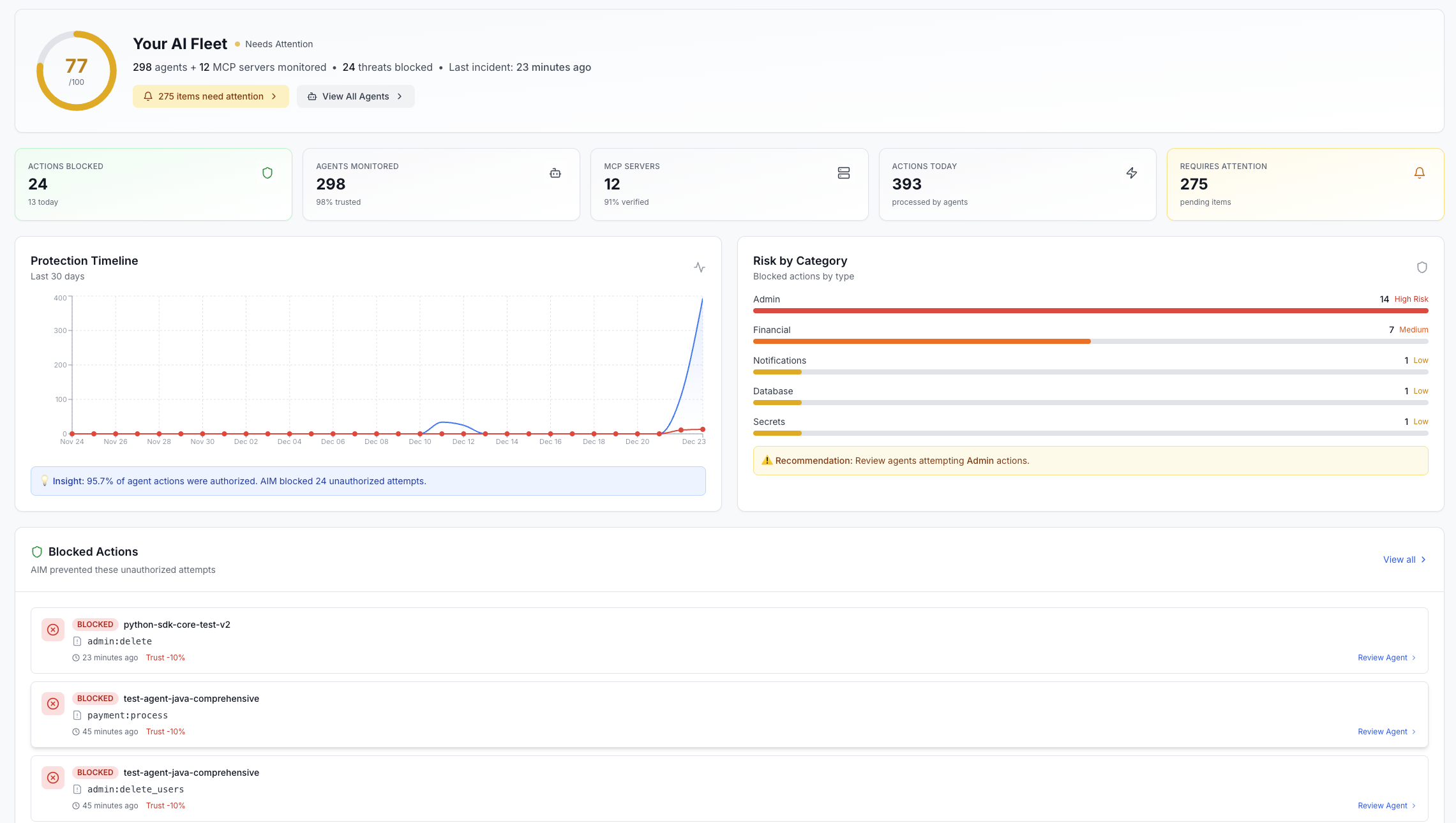Click the chevron next to View all
This screenshot has width=1456, height=823.
1424,560
